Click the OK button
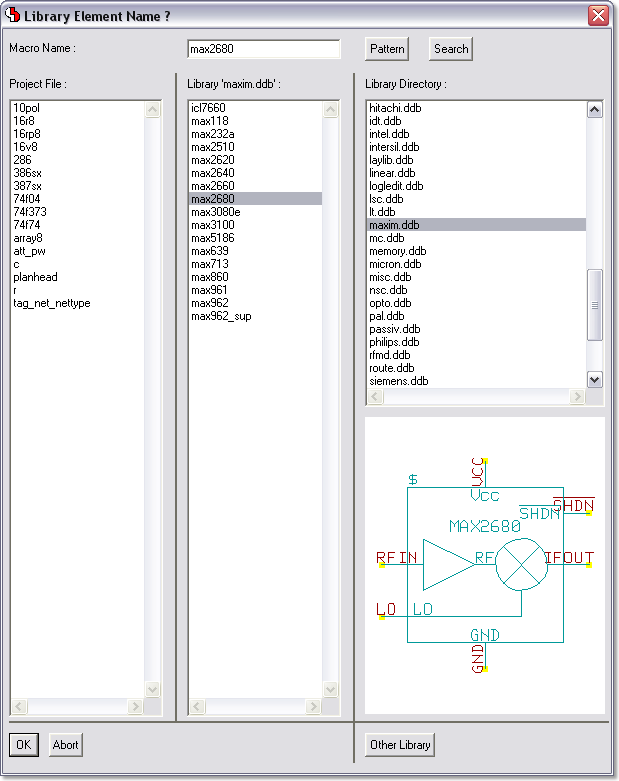The width and height of the screenshot is (619, 781). [x=24, y=745]
